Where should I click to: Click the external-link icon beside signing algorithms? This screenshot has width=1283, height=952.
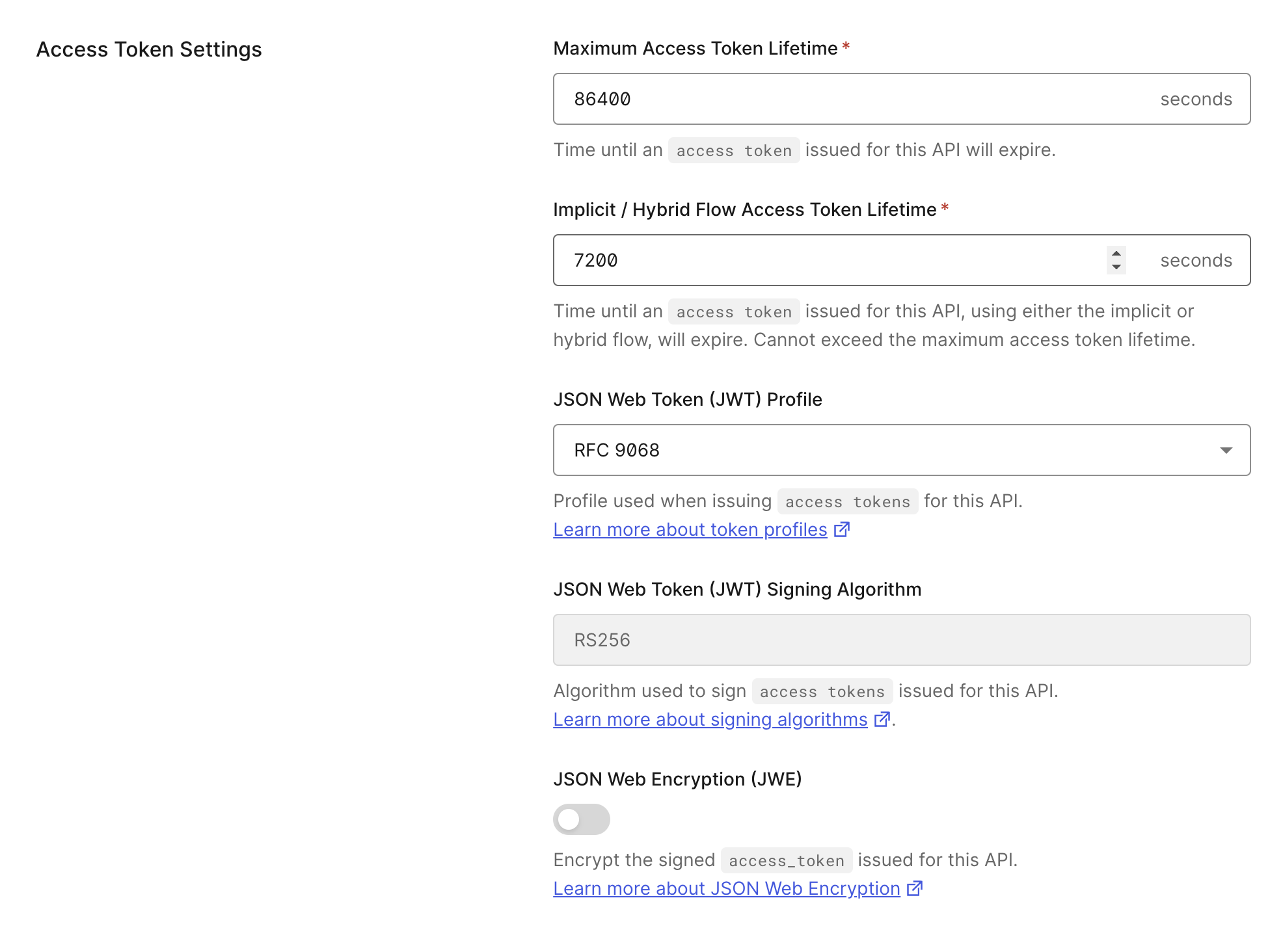[x=883, y=719]
